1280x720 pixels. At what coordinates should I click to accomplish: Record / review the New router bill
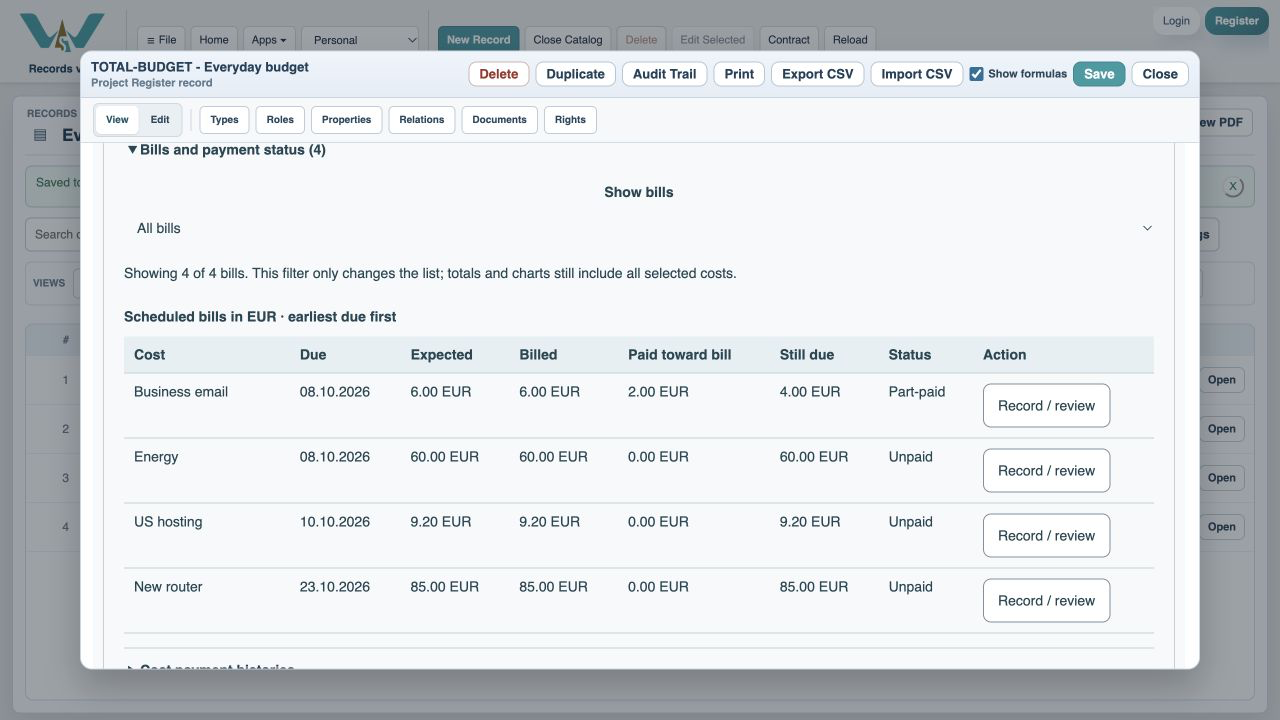tap(1046, 601)
